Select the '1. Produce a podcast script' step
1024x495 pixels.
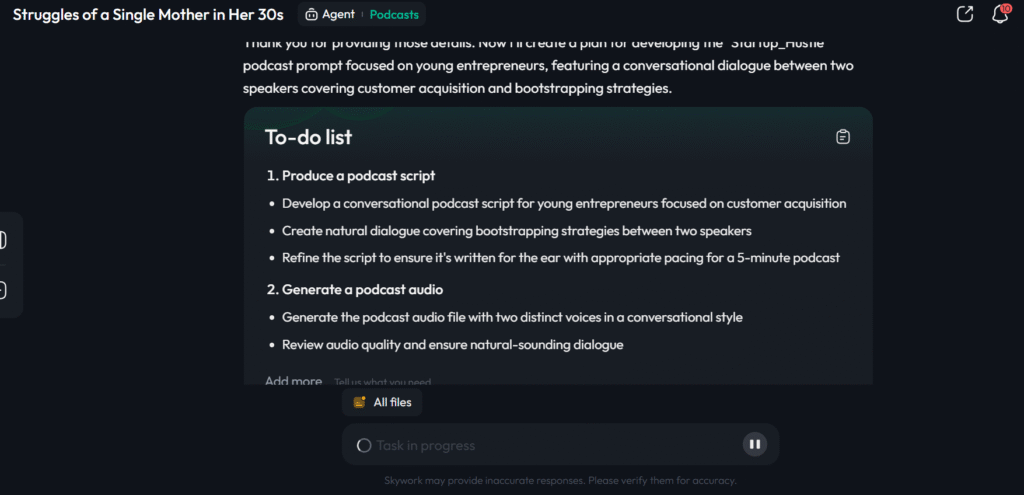(x=351, y=176)
